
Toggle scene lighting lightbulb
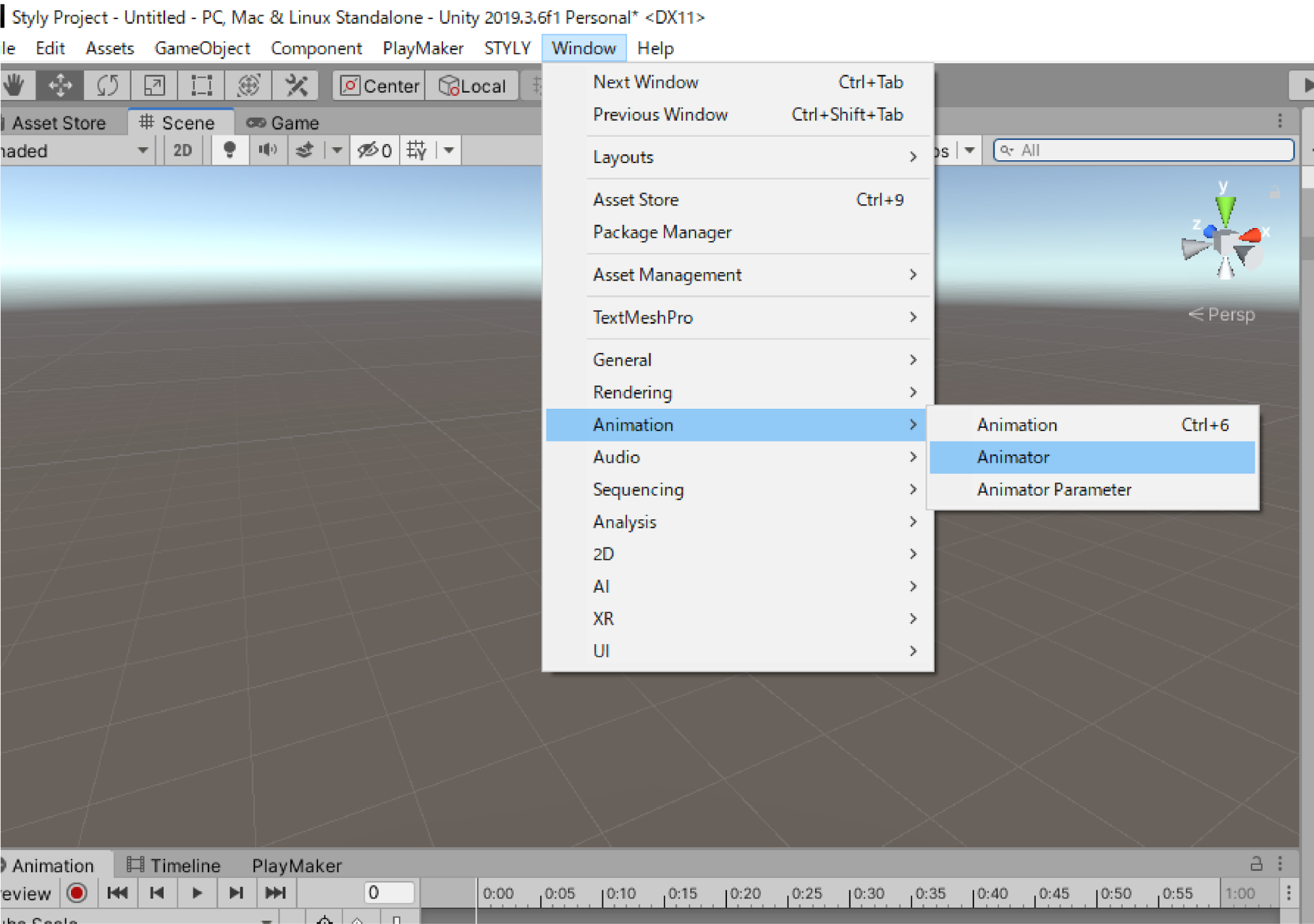[229, 150]
